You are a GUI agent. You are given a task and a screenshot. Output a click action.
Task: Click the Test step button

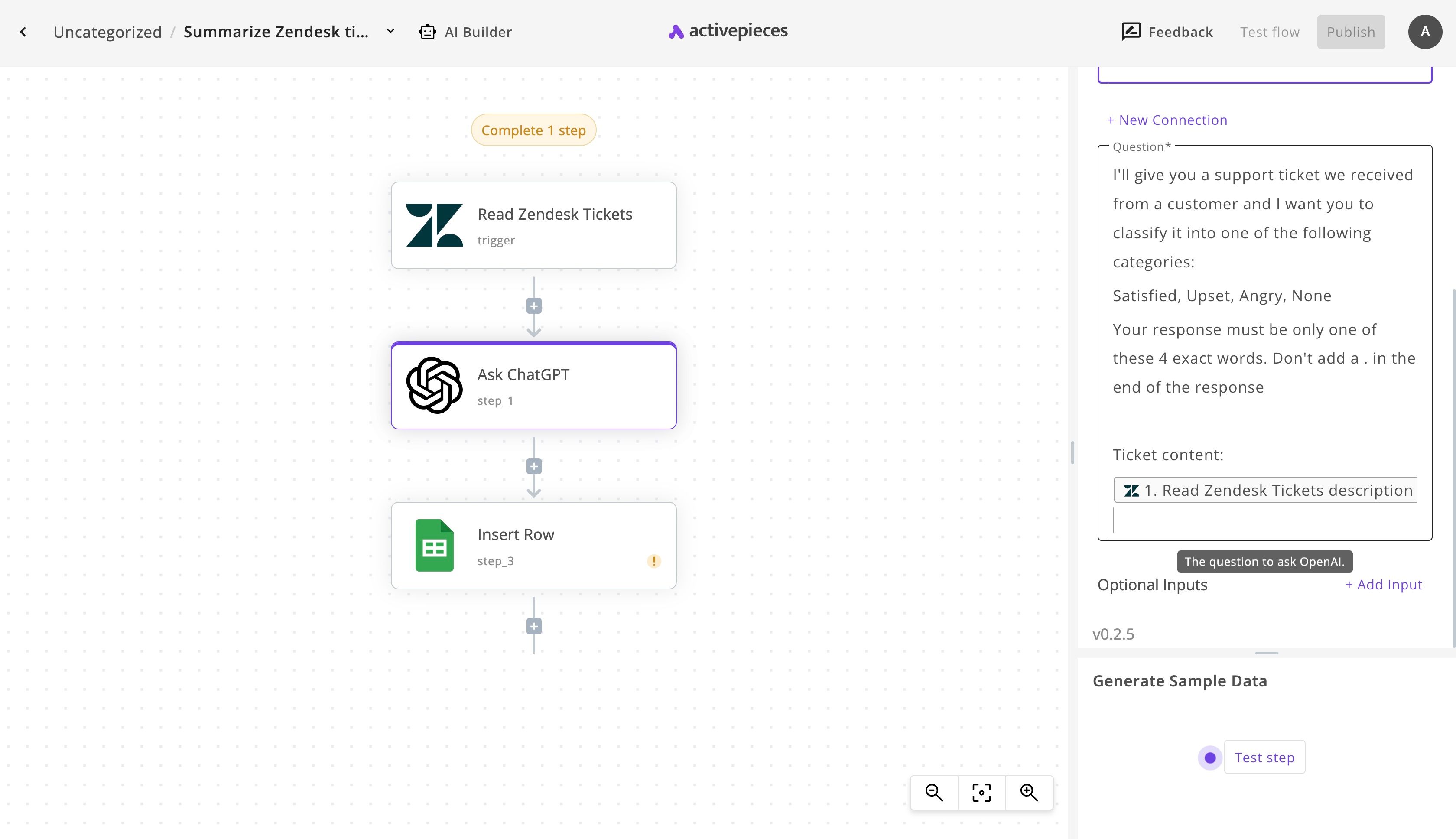pyautogui.click(x=1264, y=757)
